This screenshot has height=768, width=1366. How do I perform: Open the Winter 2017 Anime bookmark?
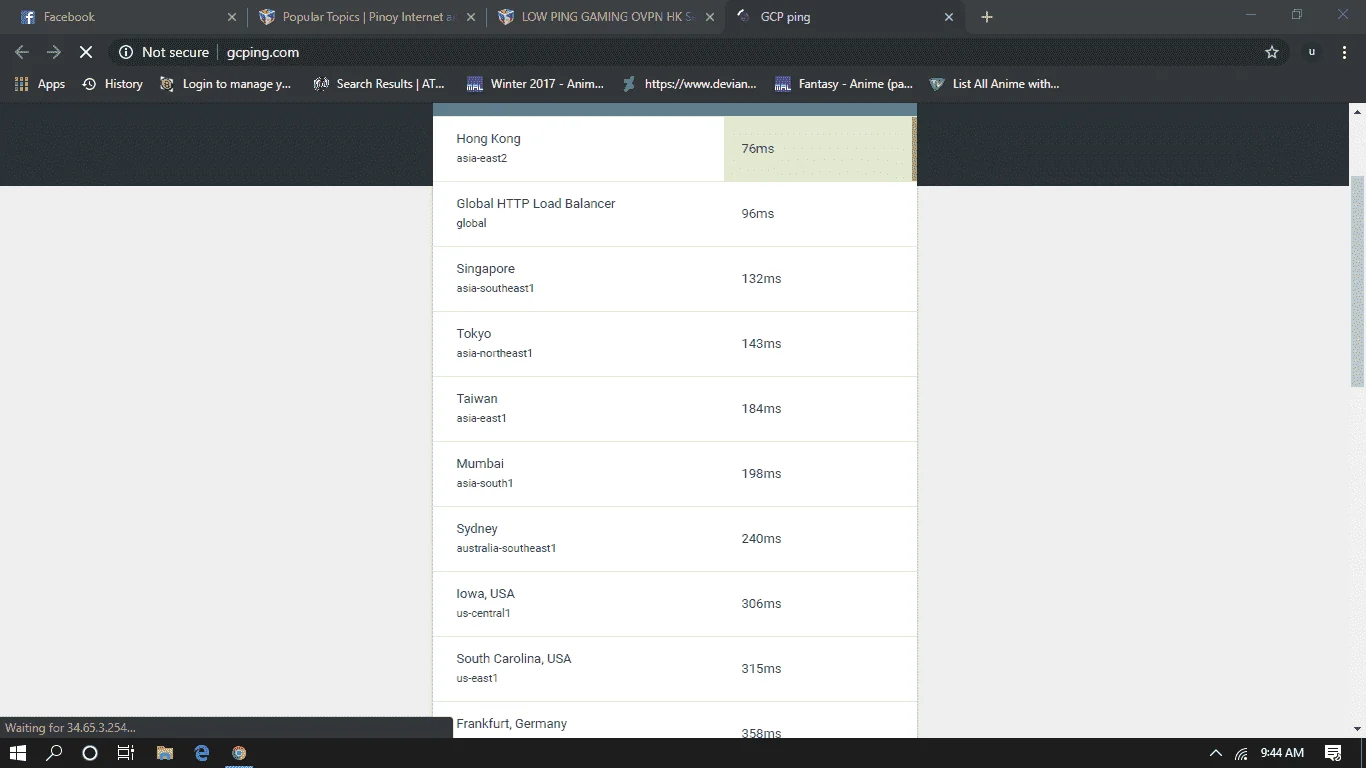(x=535, y=84)
